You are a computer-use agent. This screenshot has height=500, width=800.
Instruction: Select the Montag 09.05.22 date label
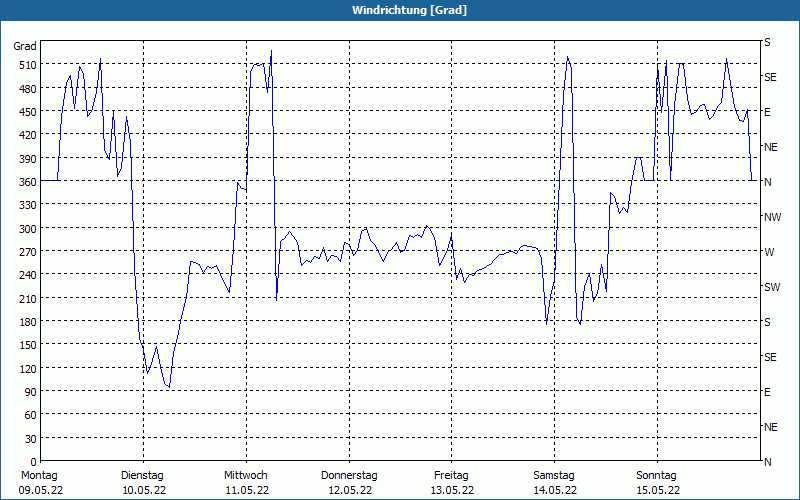40,483
